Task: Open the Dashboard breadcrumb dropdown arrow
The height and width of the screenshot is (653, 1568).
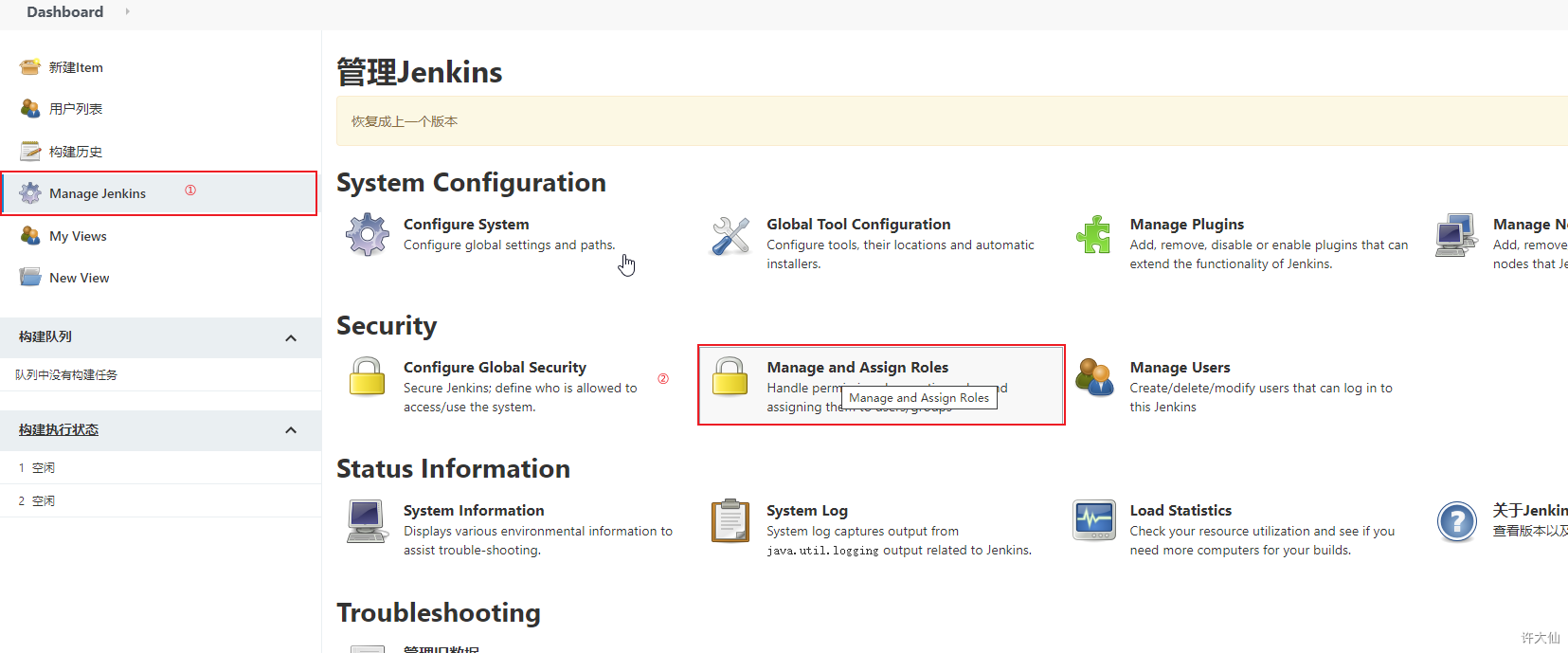Action: tap(127, 11)
